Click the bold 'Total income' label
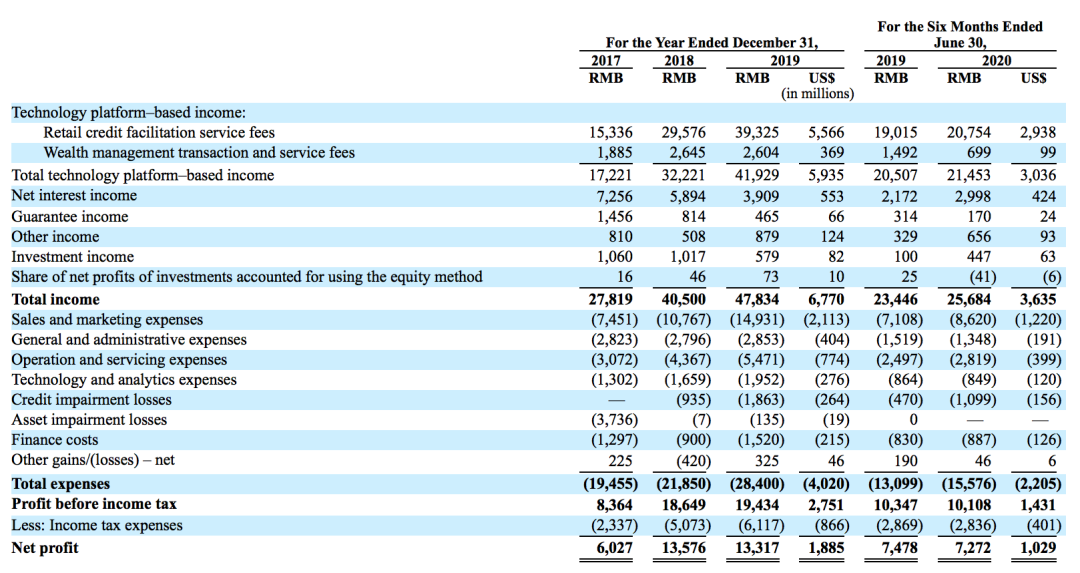1080x573 pixels. (55, 299)
